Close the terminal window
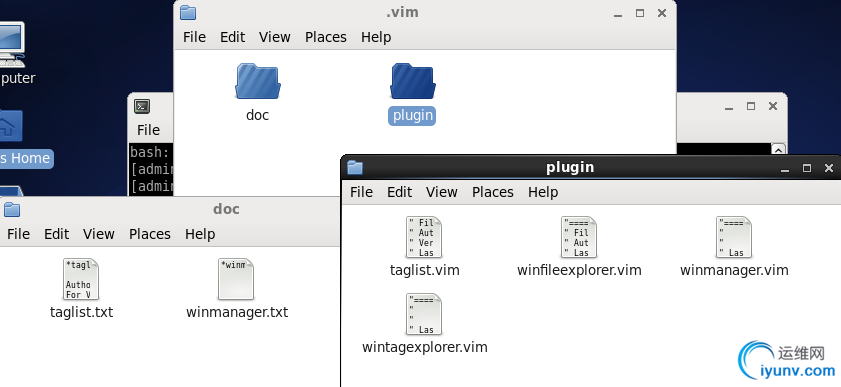Viewport: 841px width, 387px height. coord(773,106)
